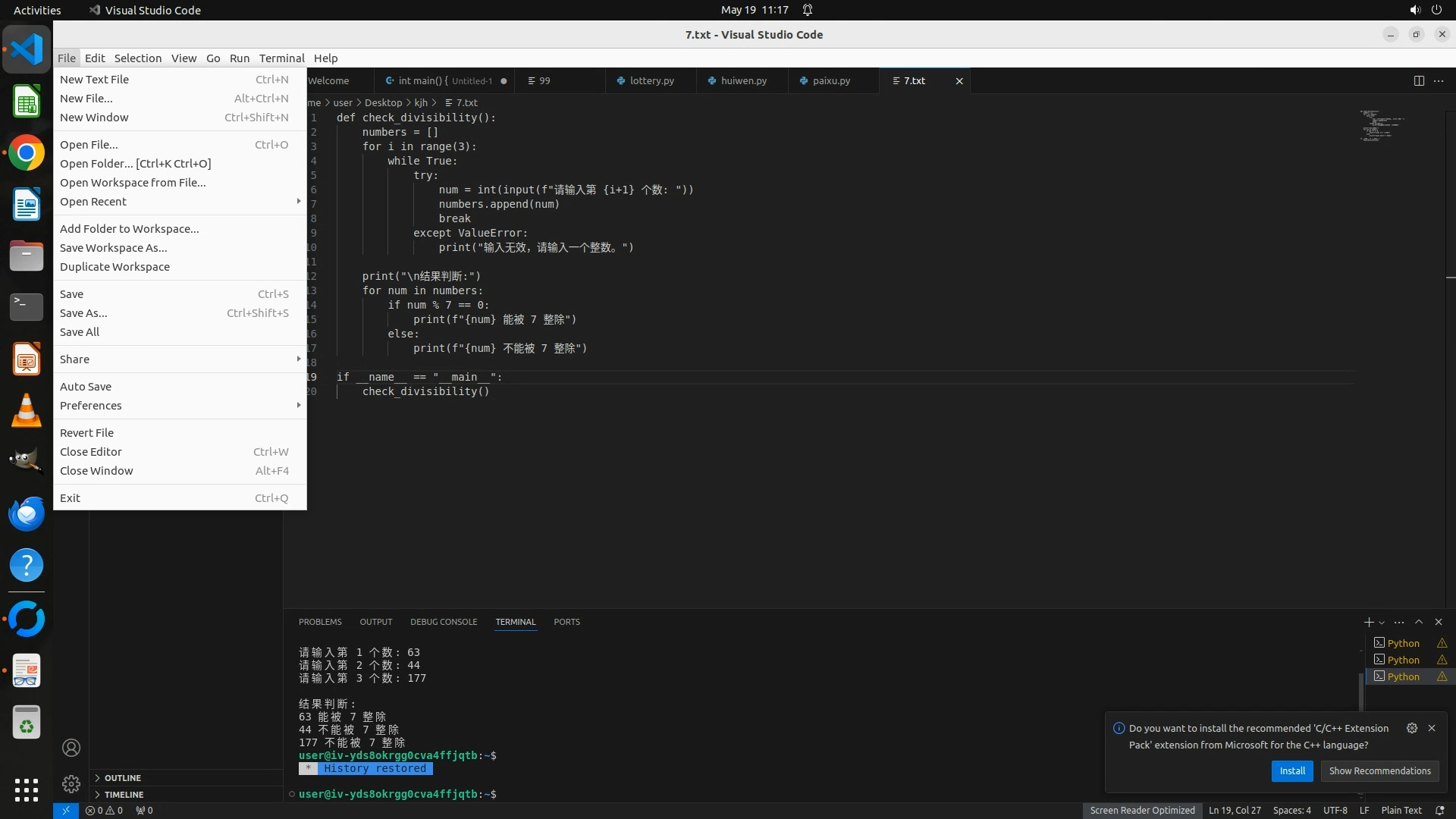
Task: Click the remote window status bar icon
Action: (x=66, y=810)
